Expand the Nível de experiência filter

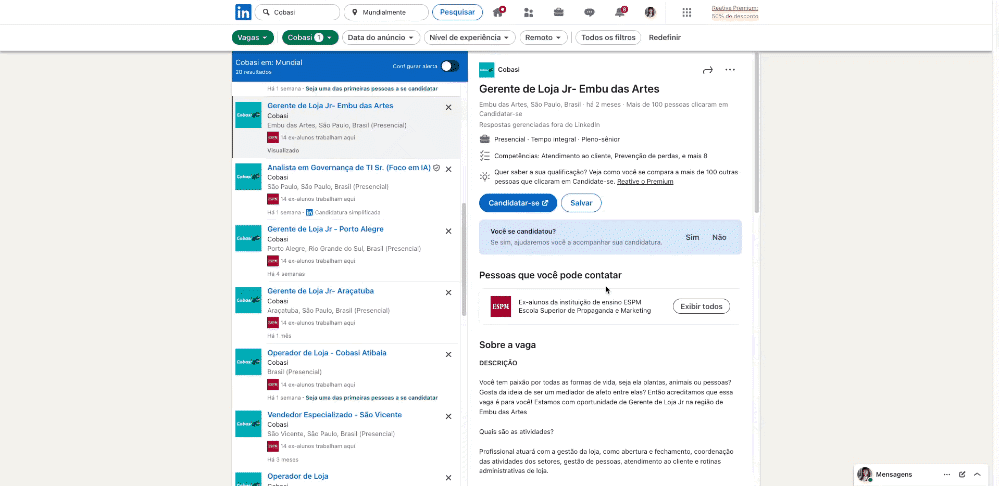pyautogui.click(x=469, y=37)
